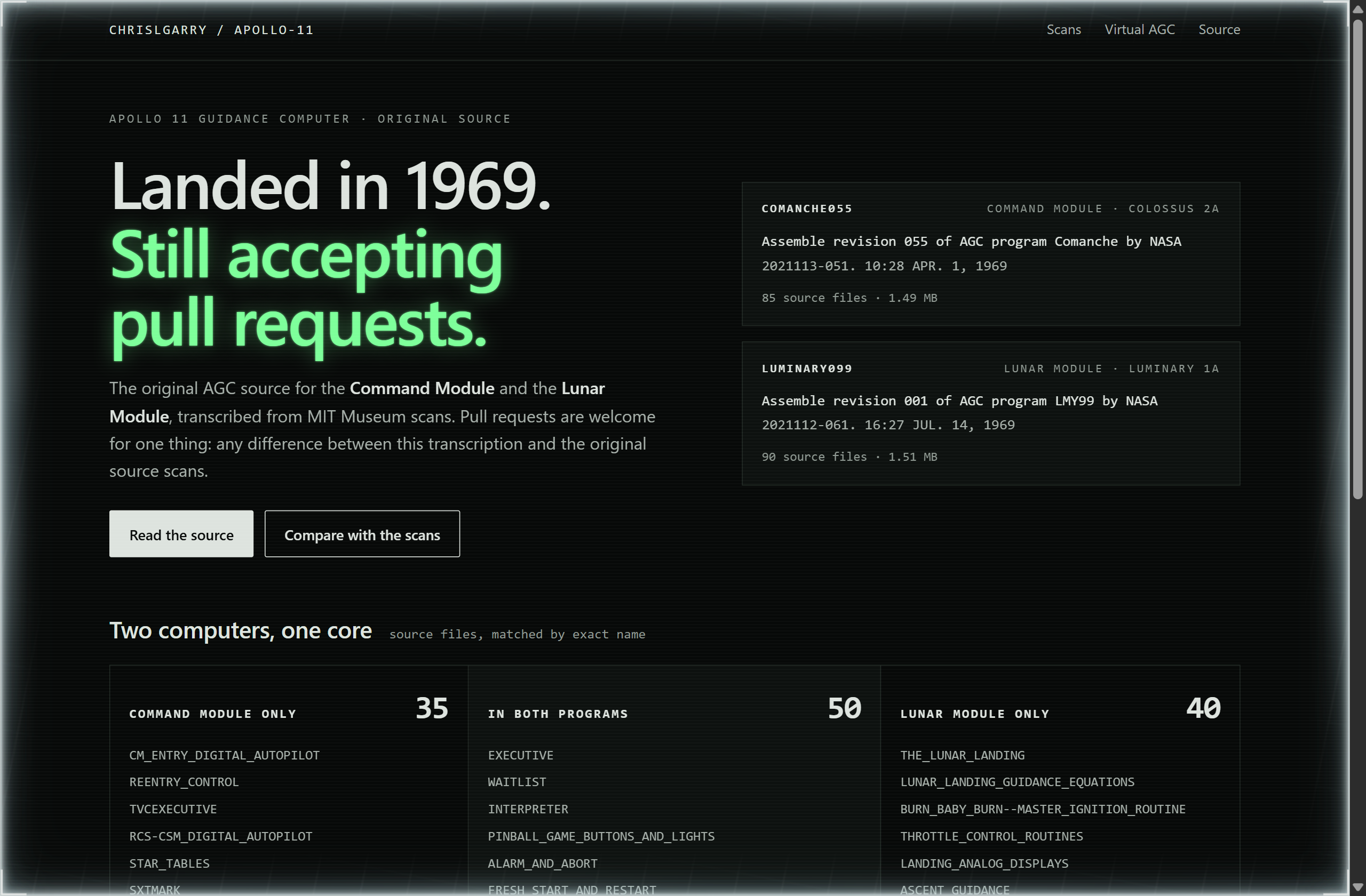Select LUNAR_LANDING_GUIDANCE_EQUATIONS file name
Screen dimensions: 1366x896
[x=1017, y=782]
